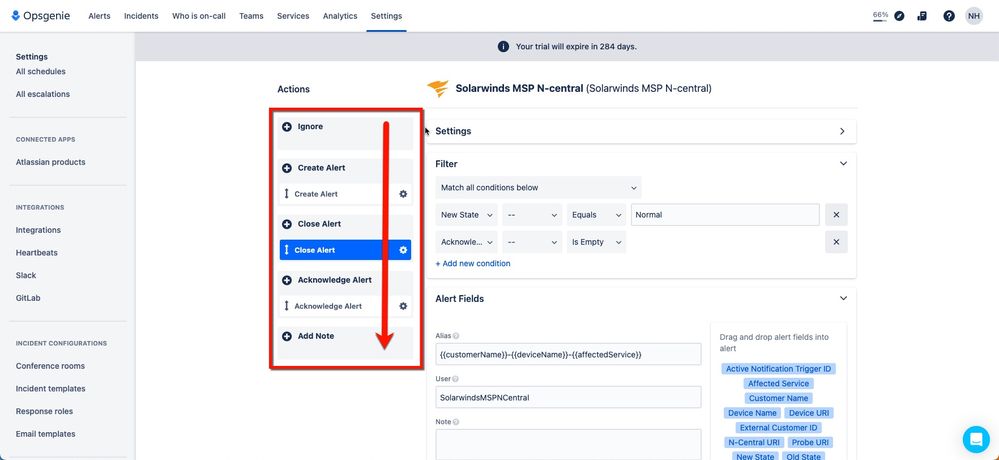
Task: Remove the Acknowledged Is Empty filter condition
Action: [x=836, y=242]
